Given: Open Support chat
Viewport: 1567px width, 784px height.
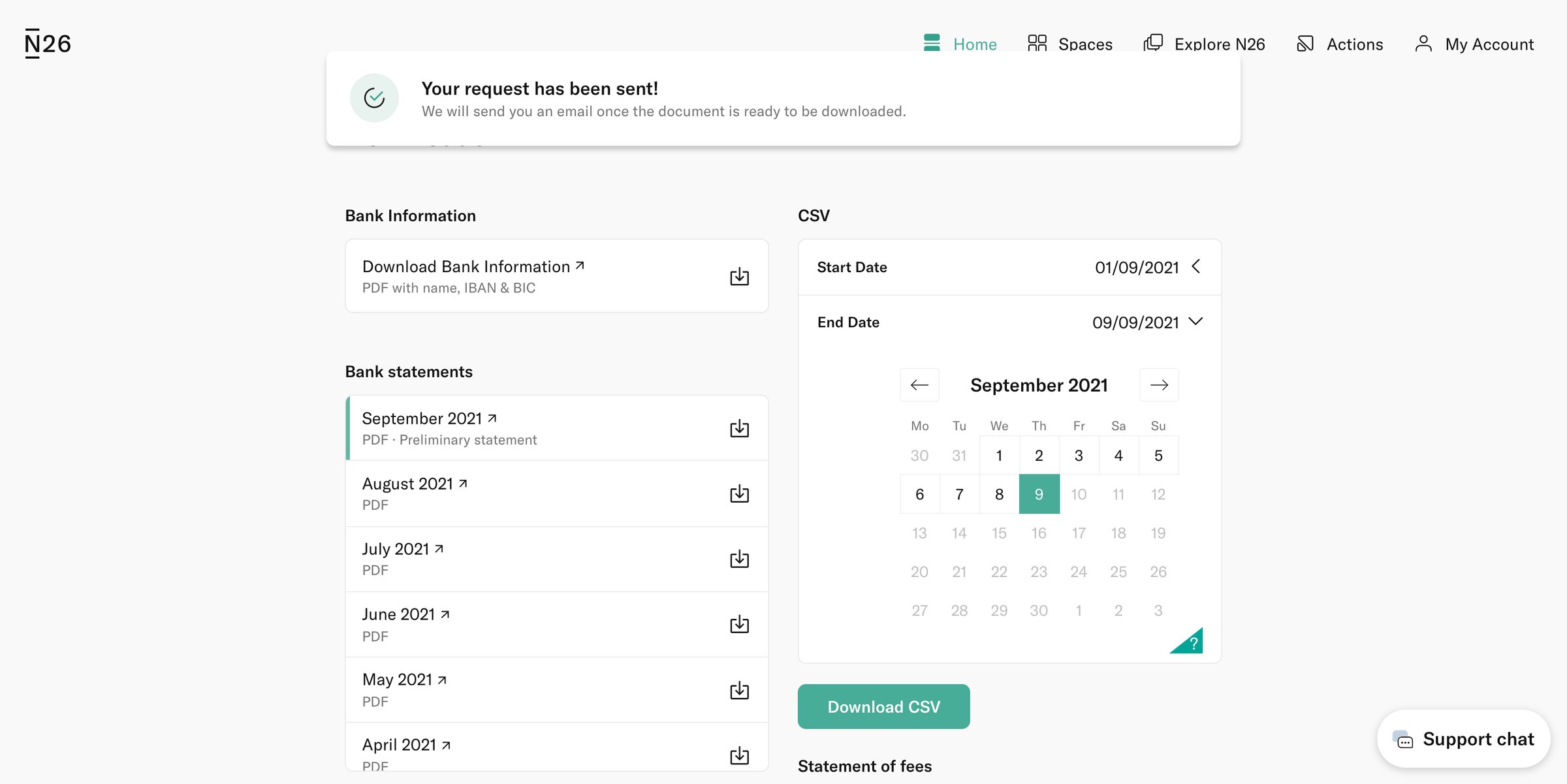Looking at the screenshot, I should click(1463, 739).
